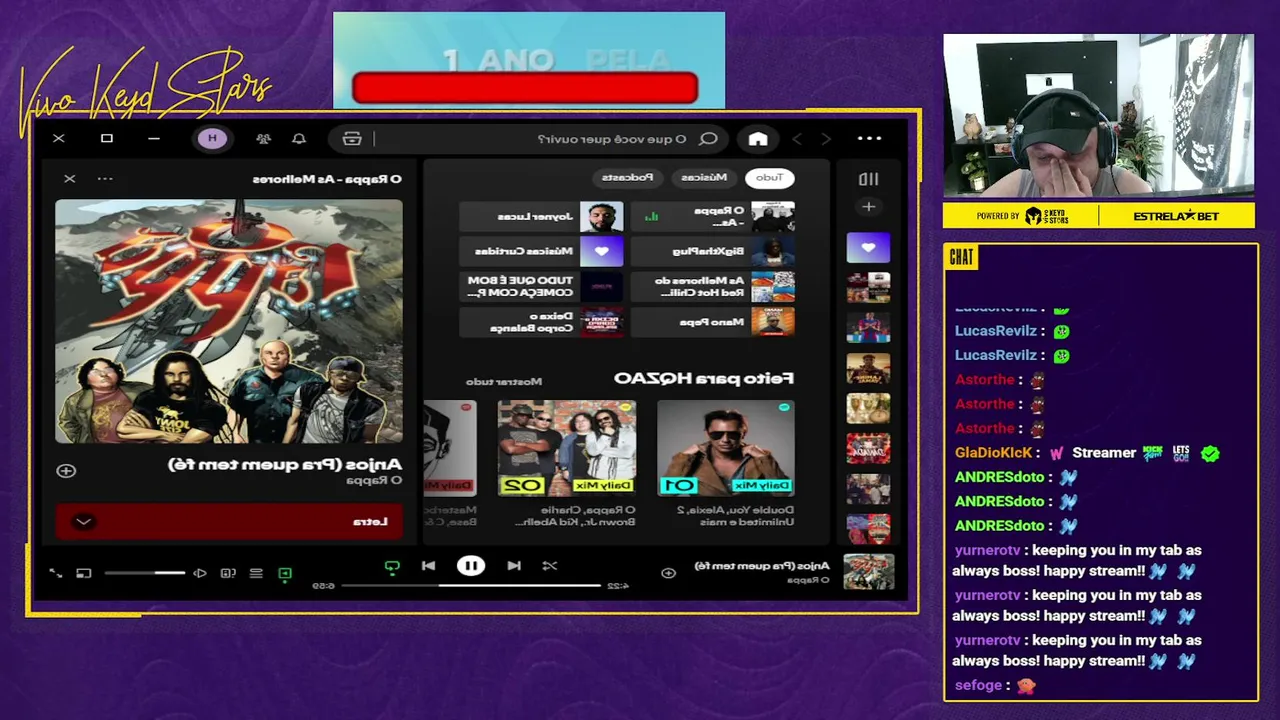Mute using the speaker volume icon
The height and width of the screenshot is (720, 1280).
pos(199,573)
